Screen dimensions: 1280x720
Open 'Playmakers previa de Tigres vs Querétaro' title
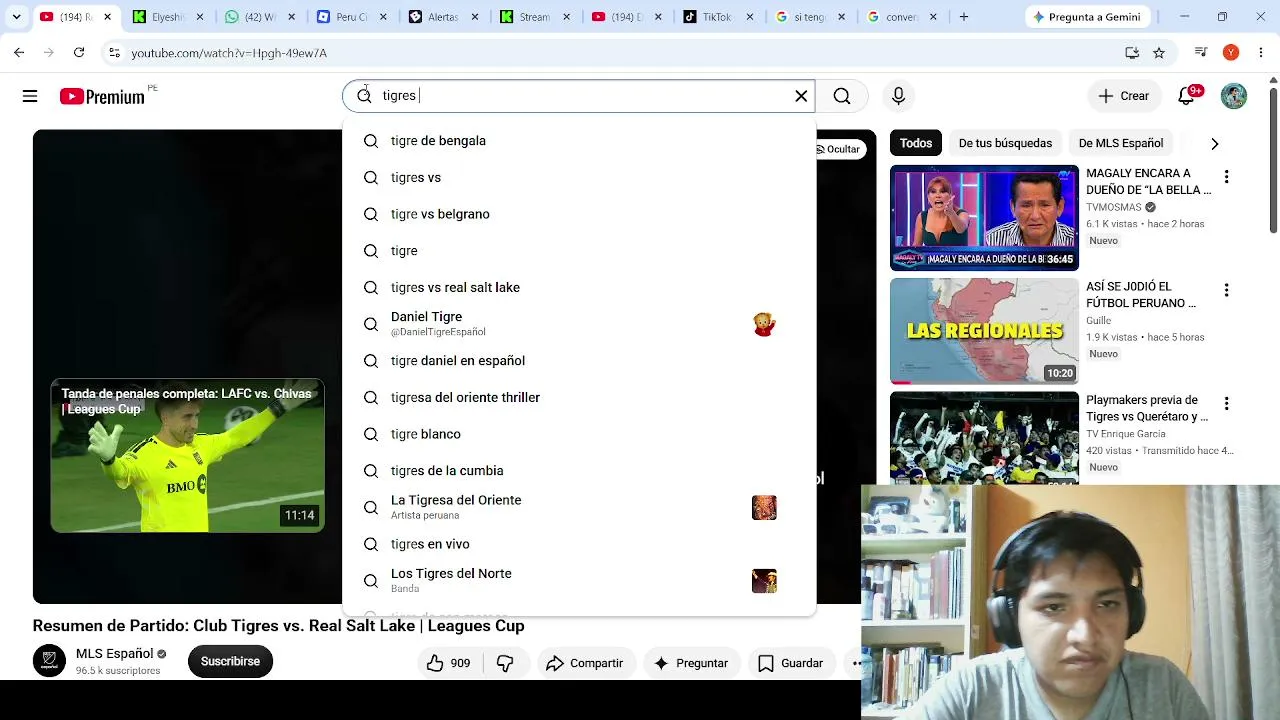[1147, 408]
